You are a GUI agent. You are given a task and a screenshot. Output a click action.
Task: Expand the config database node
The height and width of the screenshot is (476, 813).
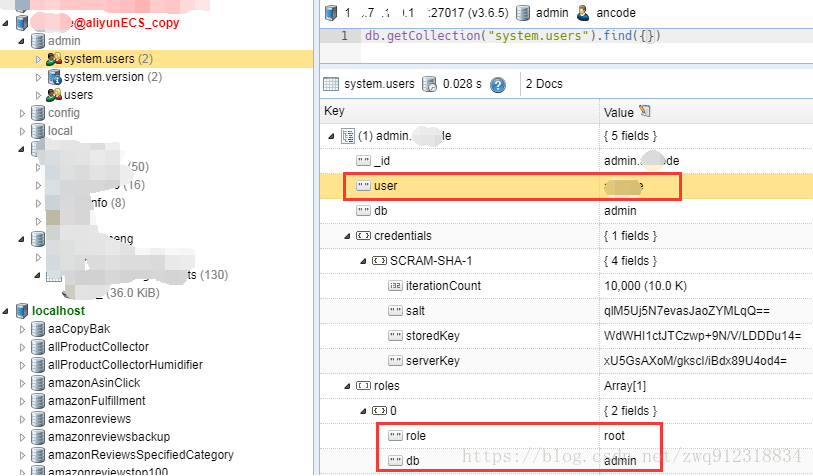tap(23, 113)
